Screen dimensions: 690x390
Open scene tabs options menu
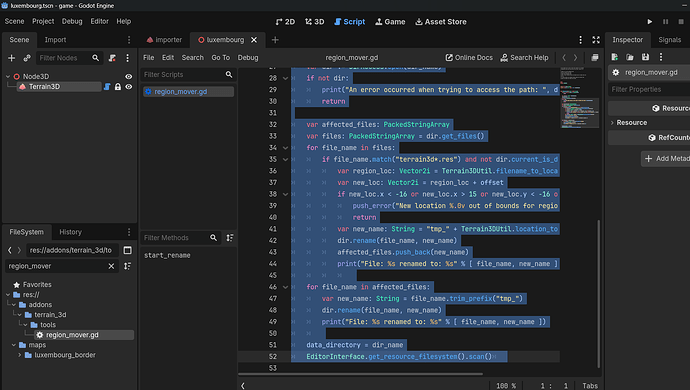coord(580,40)
